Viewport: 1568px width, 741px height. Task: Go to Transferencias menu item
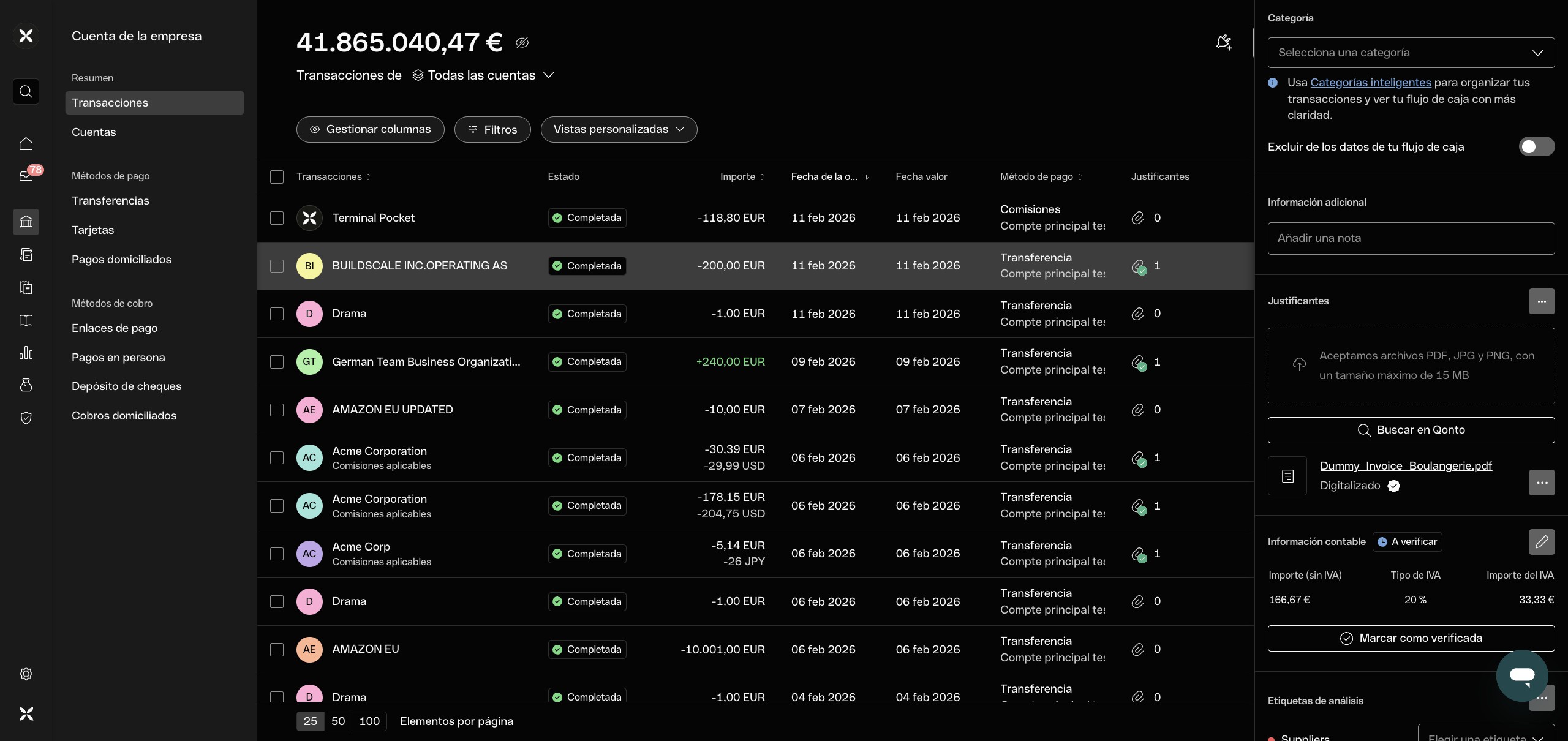[110, 201]
